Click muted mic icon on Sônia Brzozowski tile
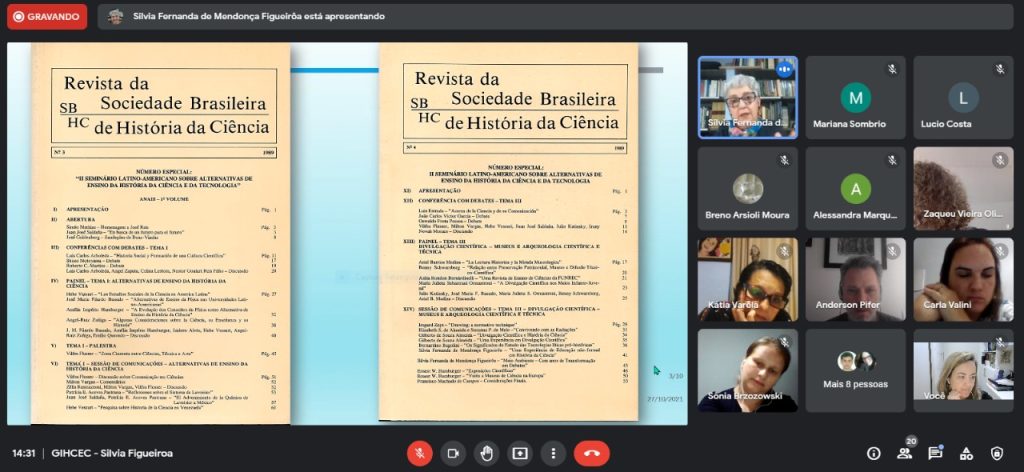The image size is (1024, 472). [784, 342]
